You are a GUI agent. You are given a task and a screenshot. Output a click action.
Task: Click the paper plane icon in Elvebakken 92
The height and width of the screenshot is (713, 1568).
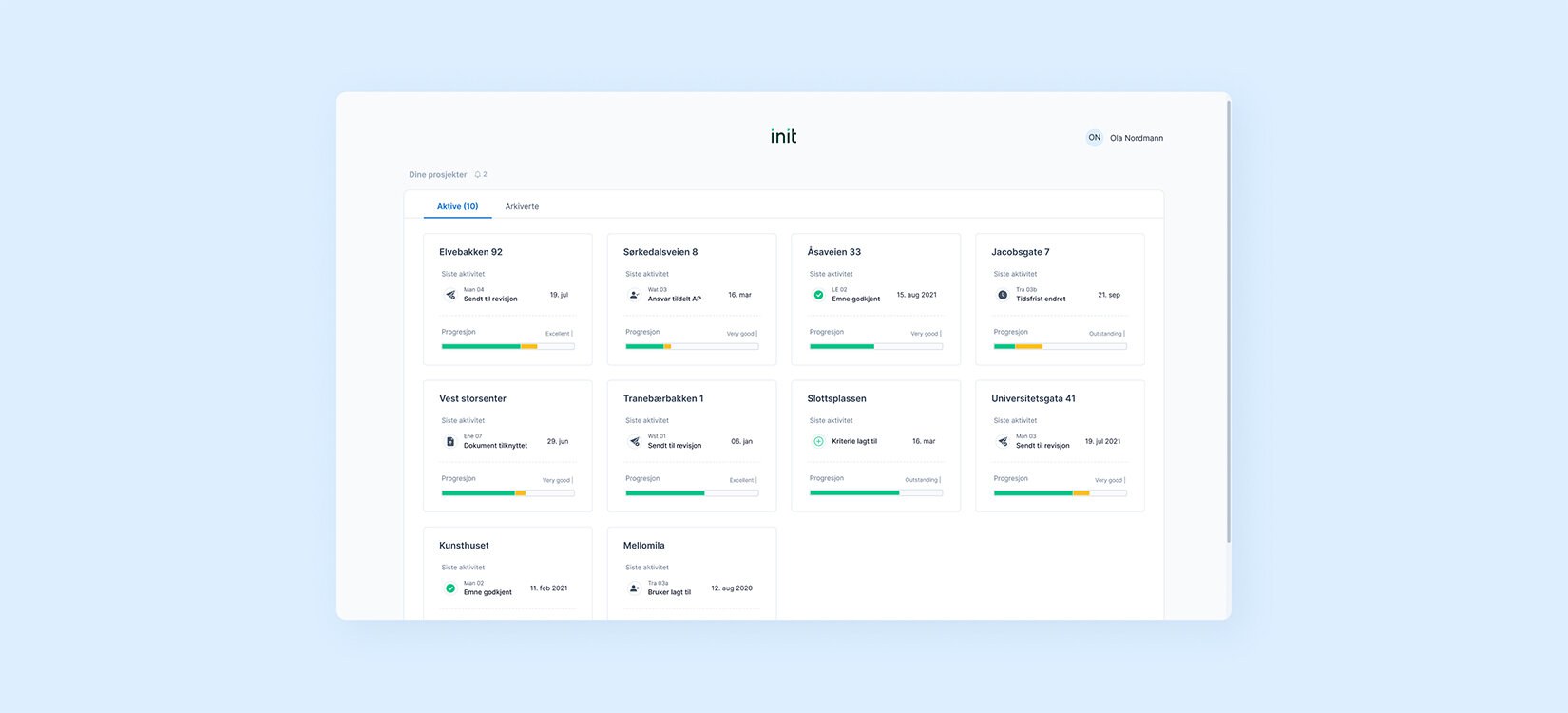450,295
